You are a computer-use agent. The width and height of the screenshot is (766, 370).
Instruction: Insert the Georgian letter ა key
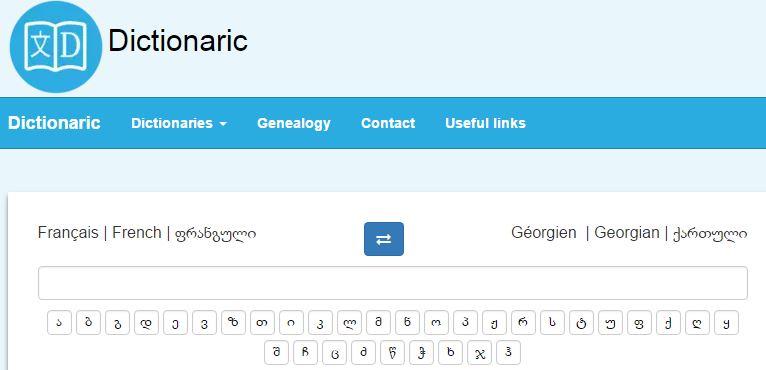pyautogui.click(x=60, y=323)
